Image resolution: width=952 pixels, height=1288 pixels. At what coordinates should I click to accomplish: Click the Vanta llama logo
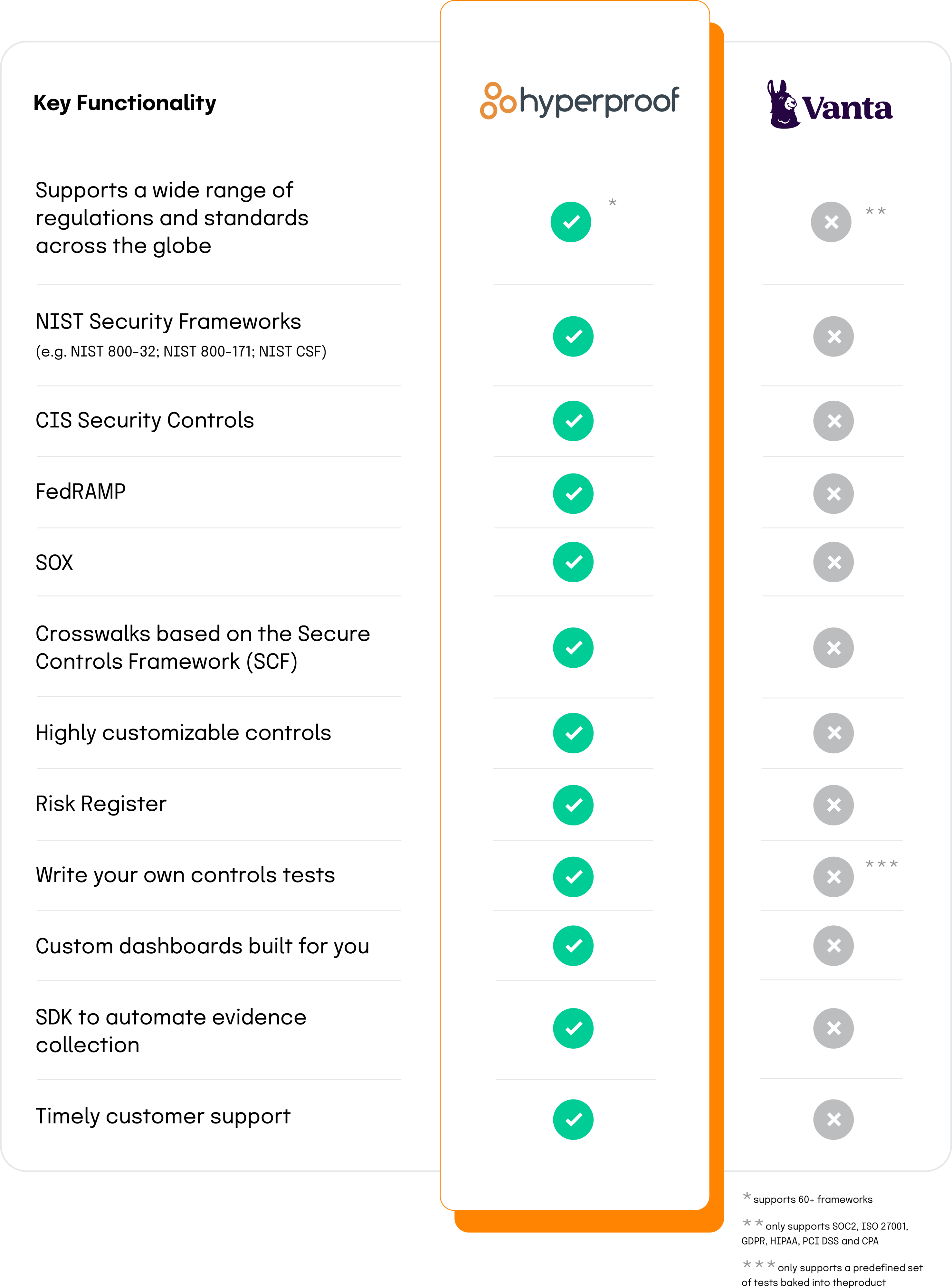(x=830, y=105)
